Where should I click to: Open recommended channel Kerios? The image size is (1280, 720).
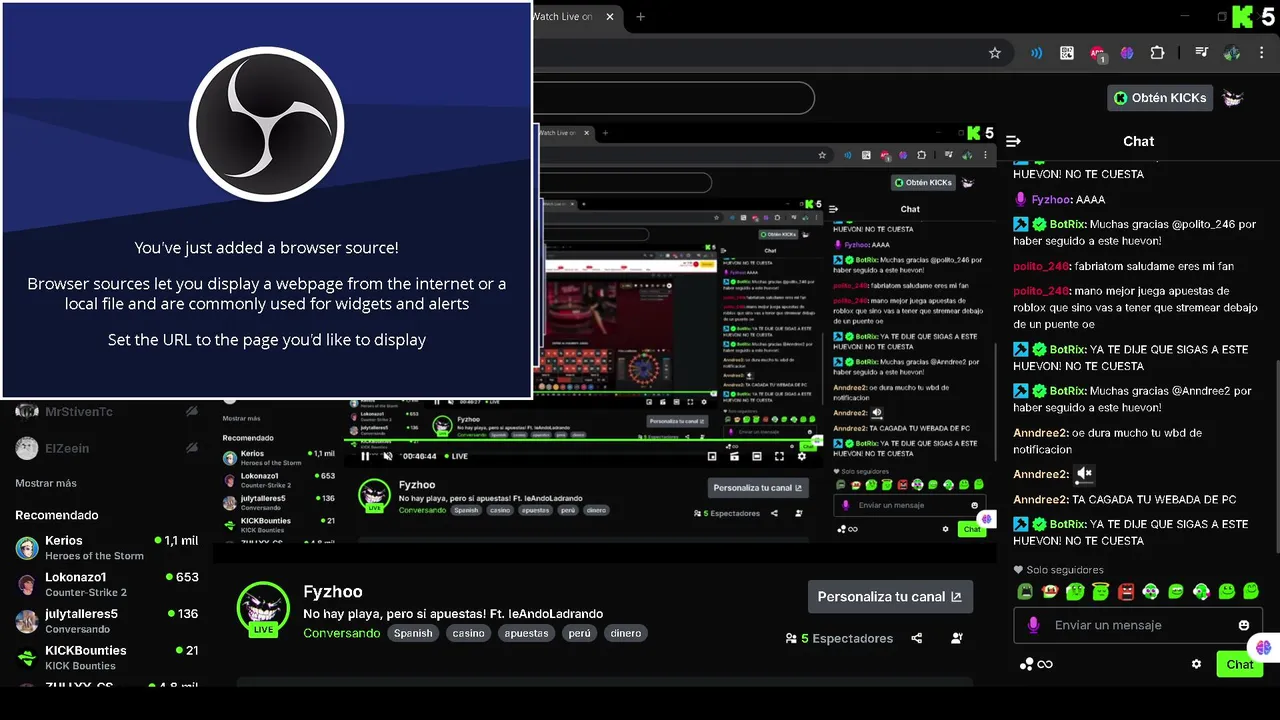pyautogui.click(x=106, y=547)
